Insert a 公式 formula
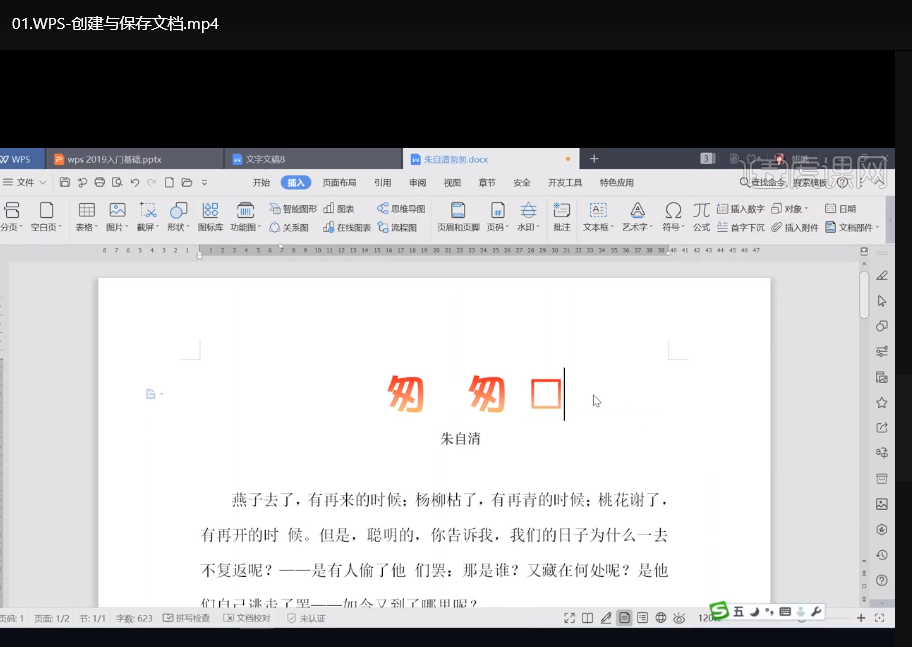The height and width of the screenshot is (647, 912). [x=701, y=216]
